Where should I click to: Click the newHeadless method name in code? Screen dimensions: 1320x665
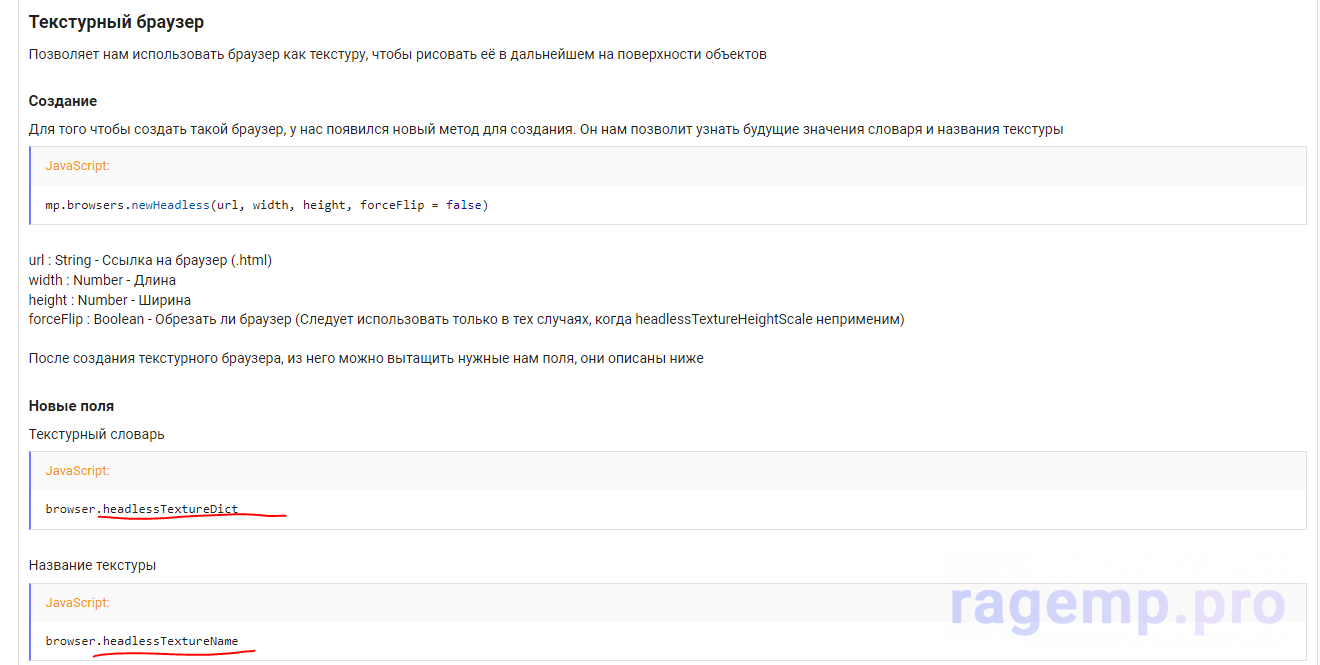pos(170,205)
